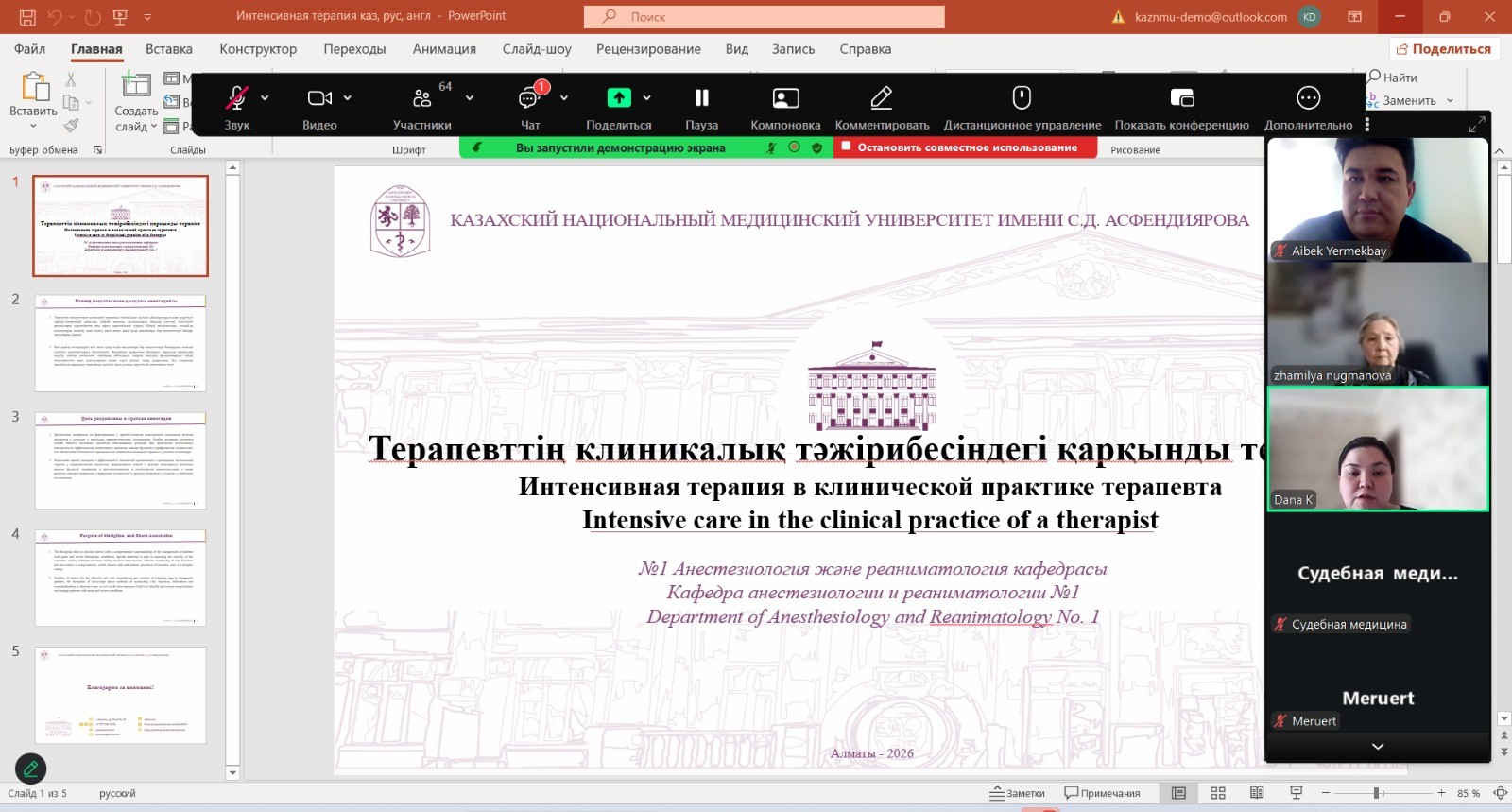Expand more video participants chevron
1512x812 pixels.
pyautogui.click(x=1377, y=746)
